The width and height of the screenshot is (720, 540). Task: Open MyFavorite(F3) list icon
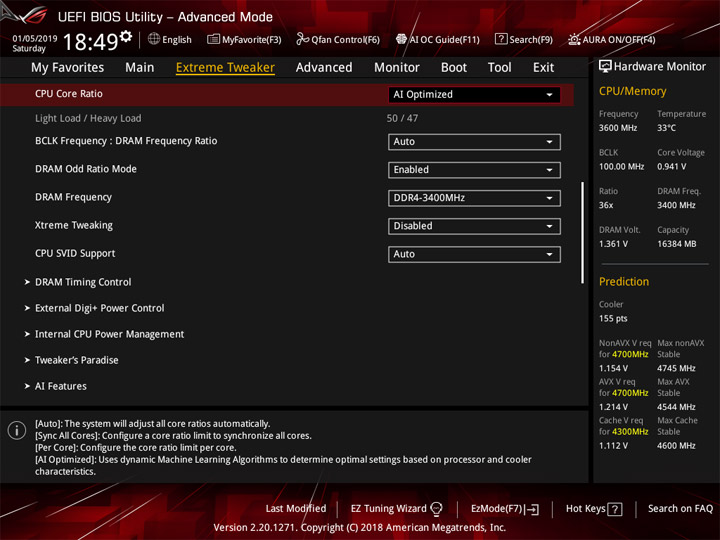click(213, 39)
